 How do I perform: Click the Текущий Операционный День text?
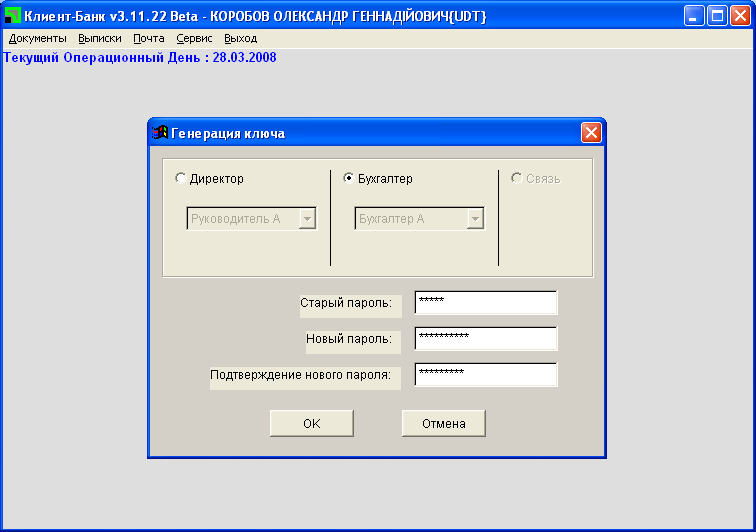coord(140,57)
